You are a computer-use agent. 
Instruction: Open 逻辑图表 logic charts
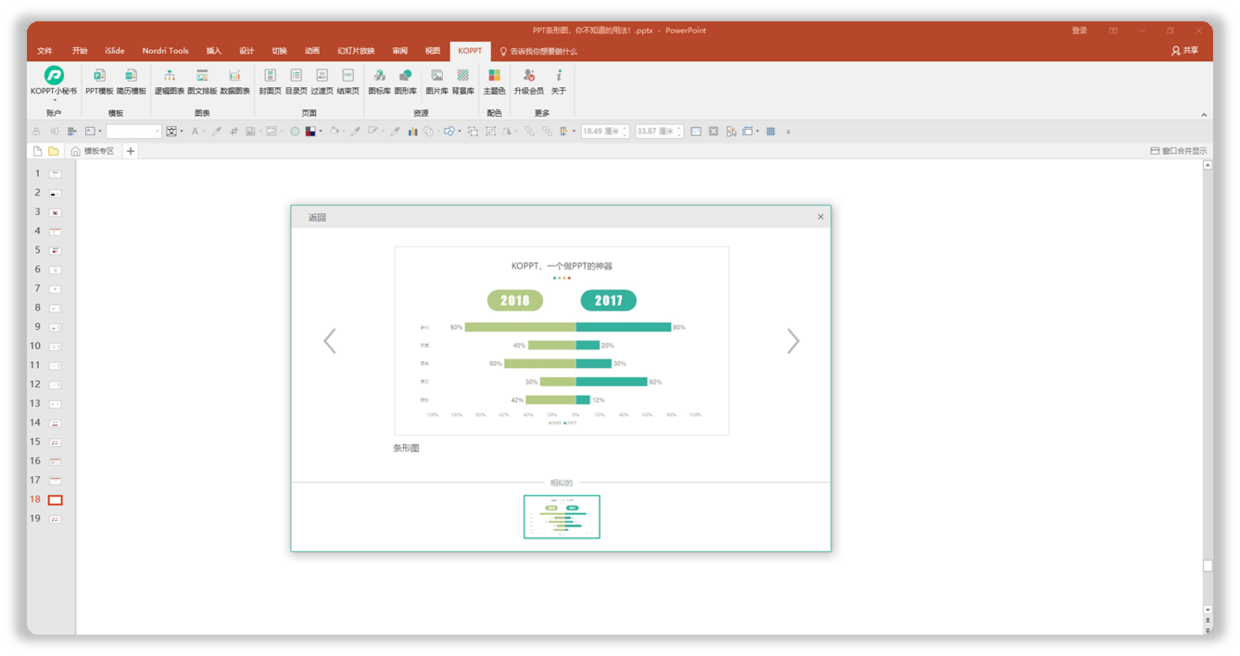(x=169, y=82)
